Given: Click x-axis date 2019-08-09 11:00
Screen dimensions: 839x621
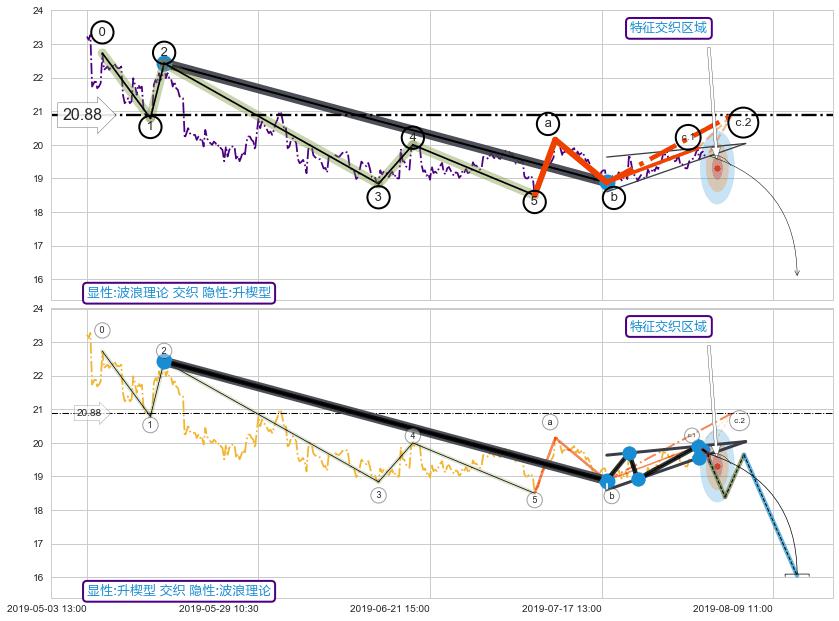Looking at the screenshot, I should [733, 608].
